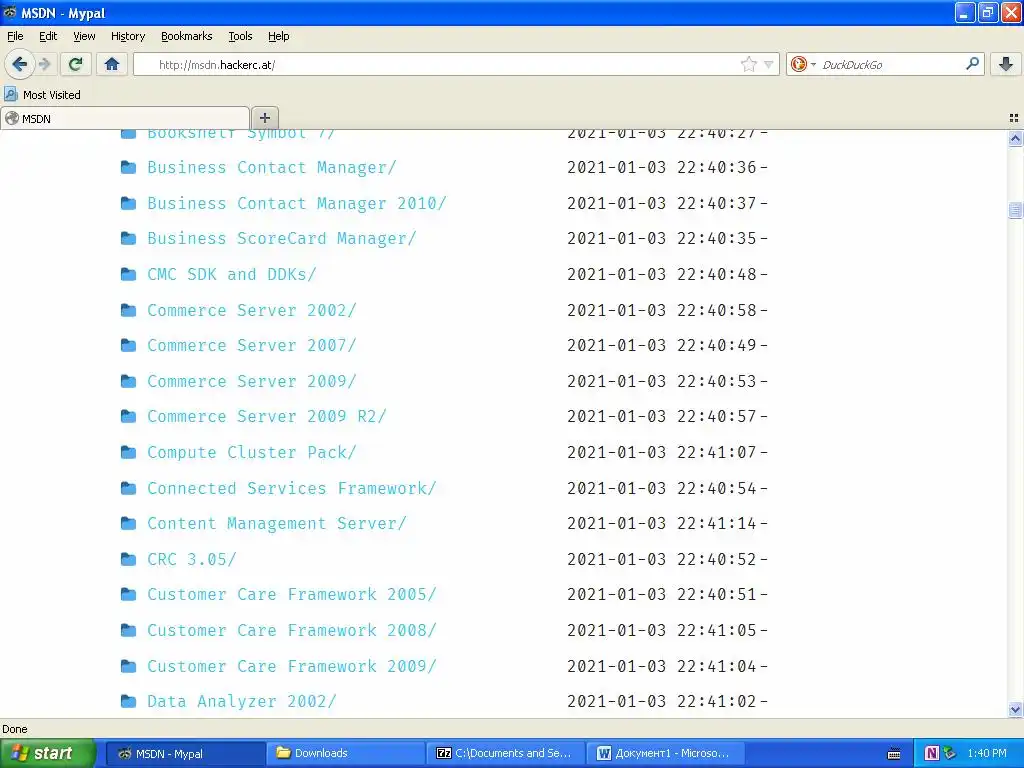Open Customer Care Framework 2005/ link
This screenshot has width=1024, height=768.
tap(291, 595)
